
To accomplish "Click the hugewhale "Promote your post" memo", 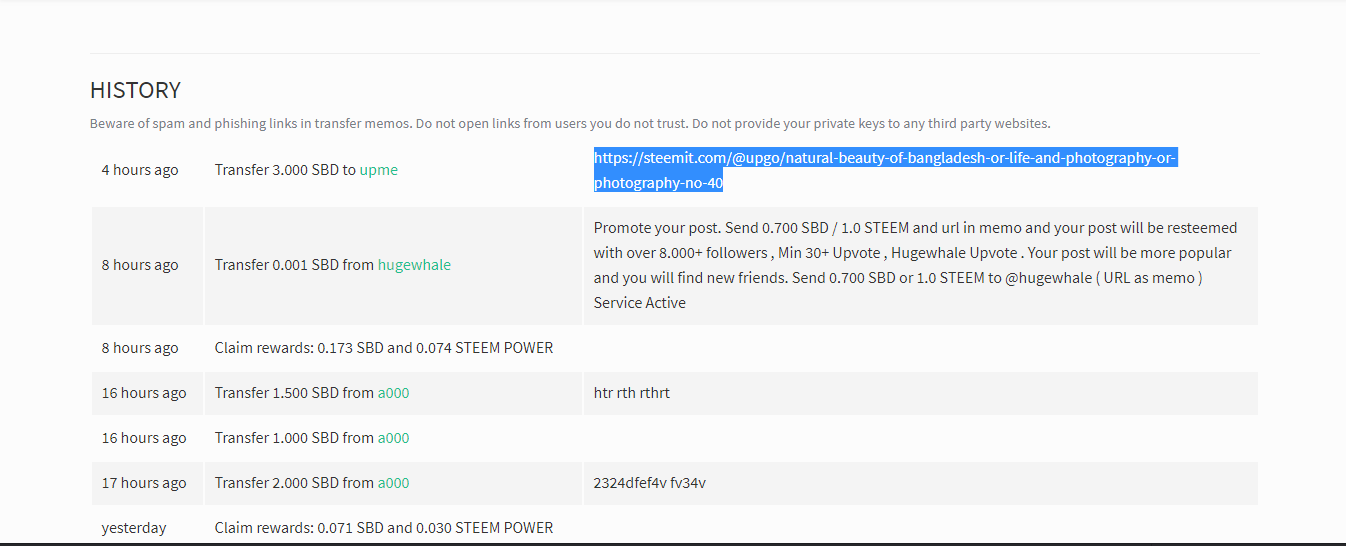I will 914,265.
